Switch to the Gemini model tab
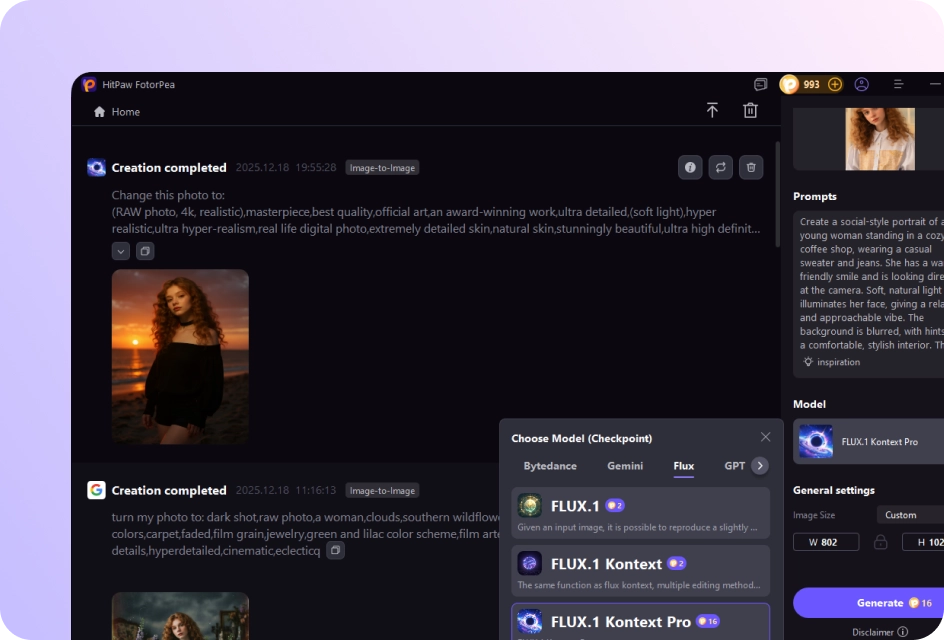The image size is (944, 640). pos(625,466)
